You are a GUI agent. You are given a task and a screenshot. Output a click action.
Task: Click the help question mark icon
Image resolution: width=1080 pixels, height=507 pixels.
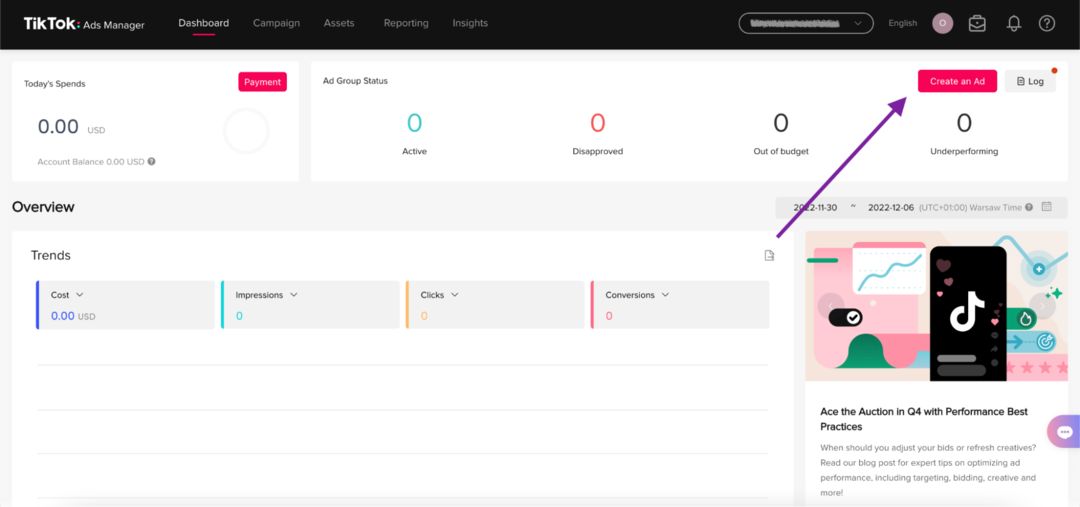coord(1047,23)
